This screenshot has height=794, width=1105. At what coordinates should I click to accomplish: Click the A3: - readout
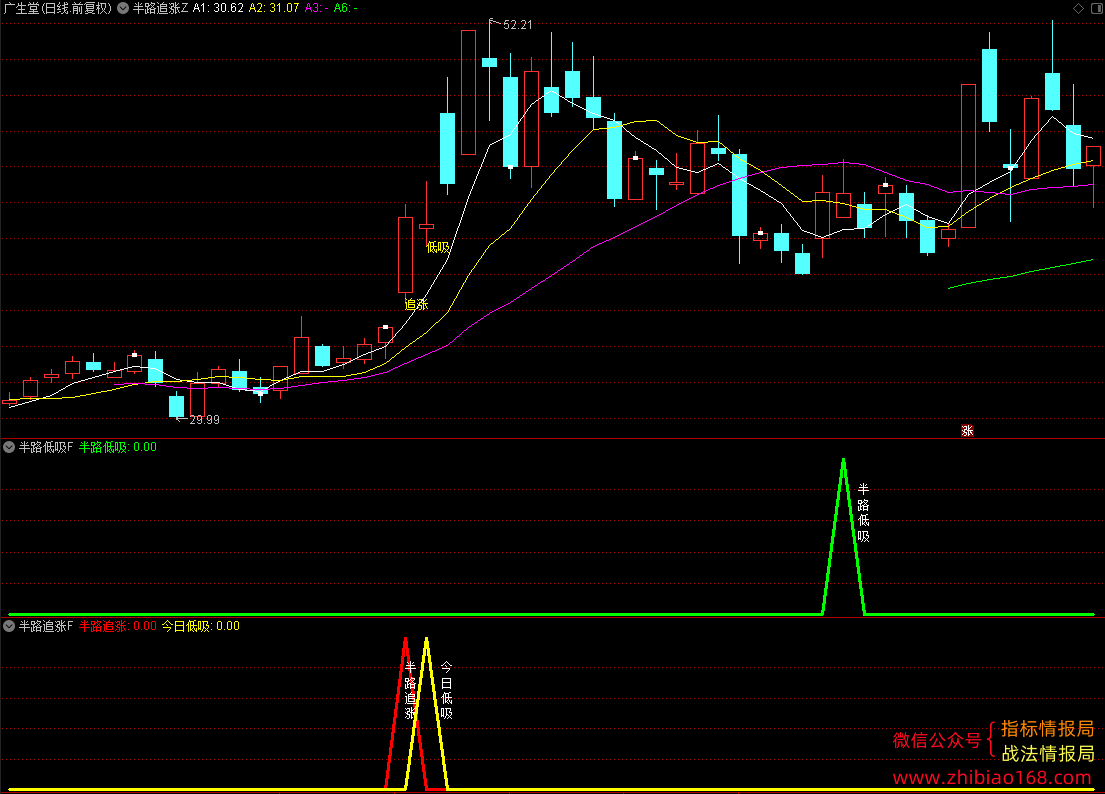click(316, 8)
